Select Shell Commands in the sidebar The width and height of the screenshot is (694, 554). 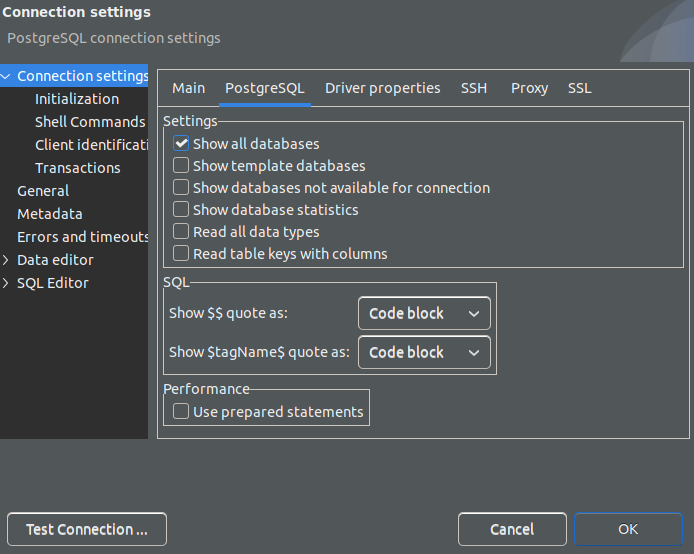pyautogui.click(x=90, y=122)
